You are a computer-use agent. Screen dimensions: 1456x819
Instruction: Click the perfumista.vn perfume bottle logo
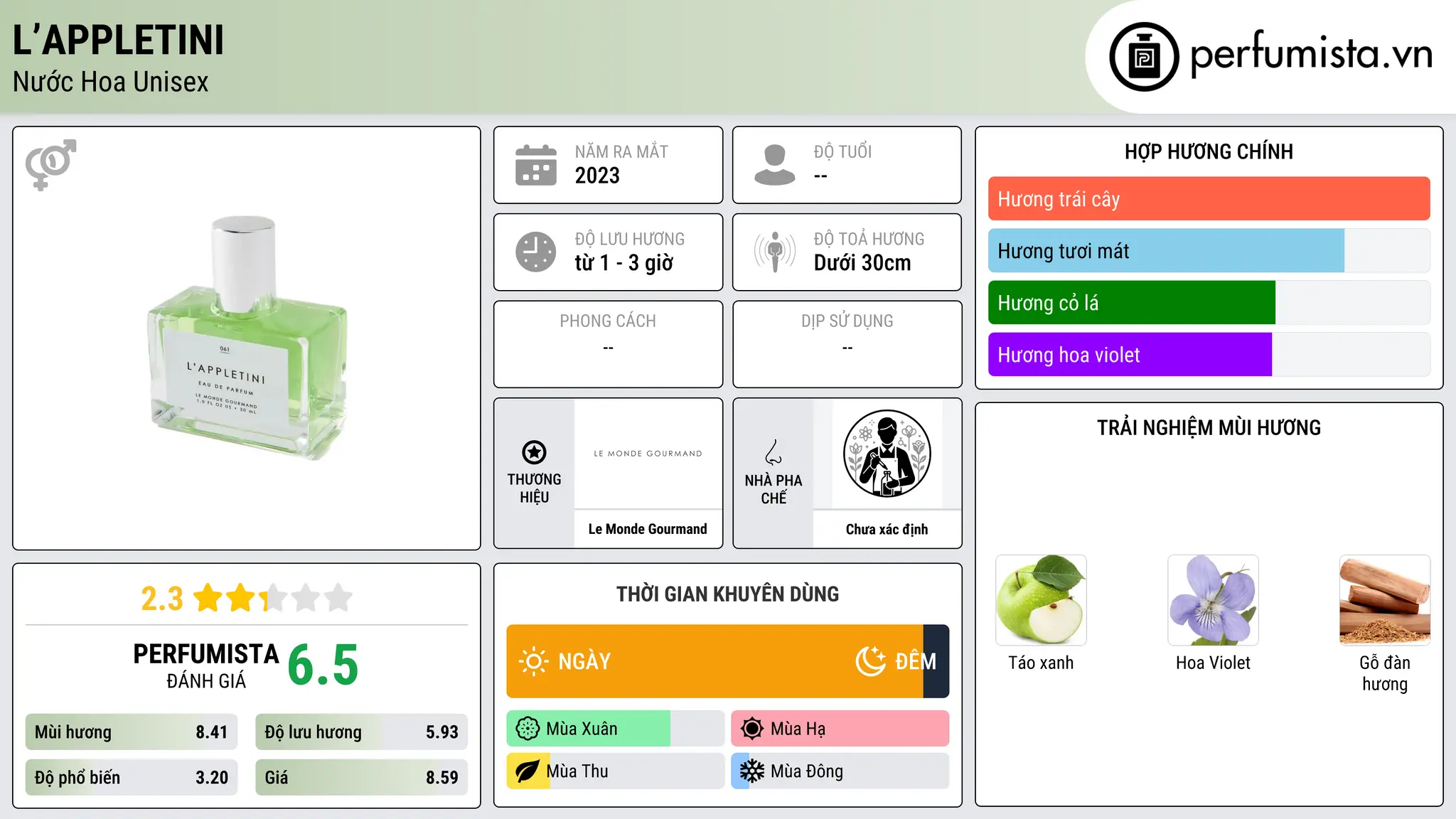pyautogui.click(x=1144, y=57)
